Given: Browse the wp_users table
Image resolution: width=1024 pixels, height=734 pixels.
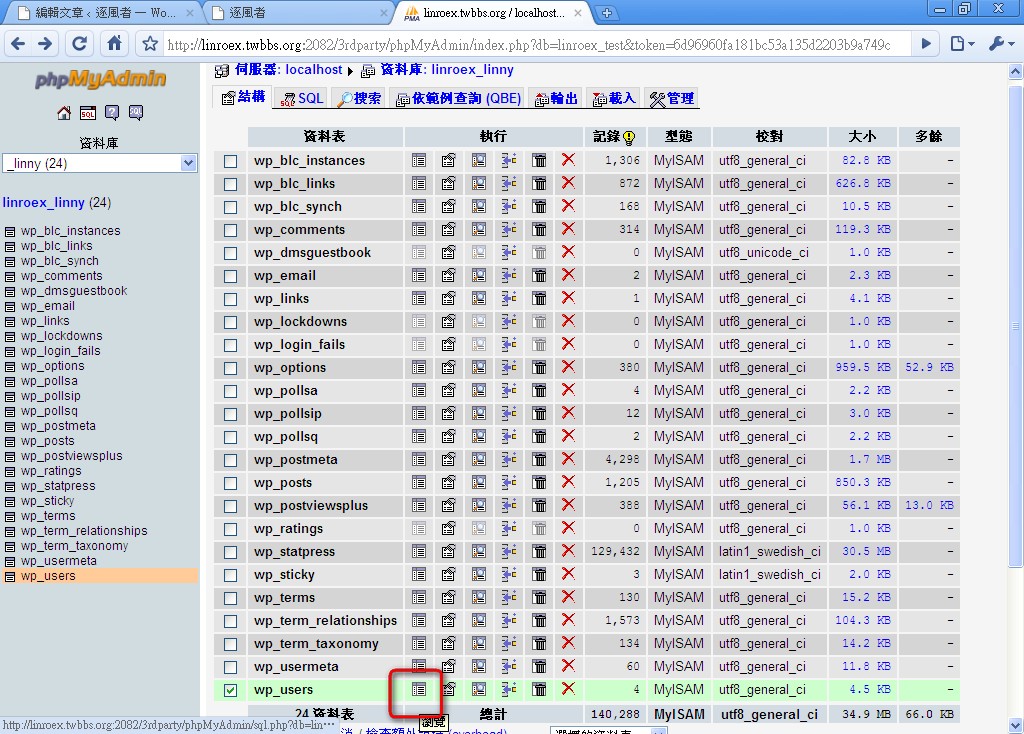Looking at the screenshot, I should (x=419, y=689).
